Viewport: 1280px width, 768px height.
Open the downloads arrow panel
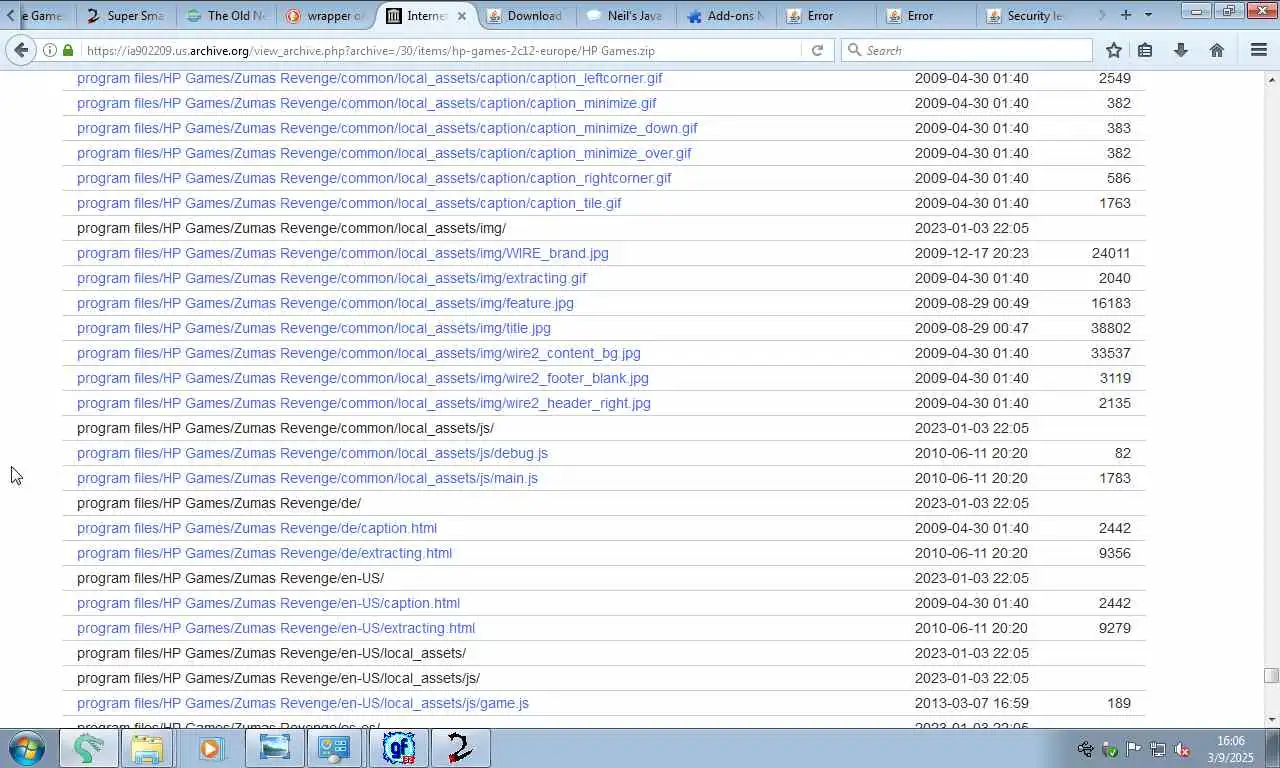(x=1181, y=50)
